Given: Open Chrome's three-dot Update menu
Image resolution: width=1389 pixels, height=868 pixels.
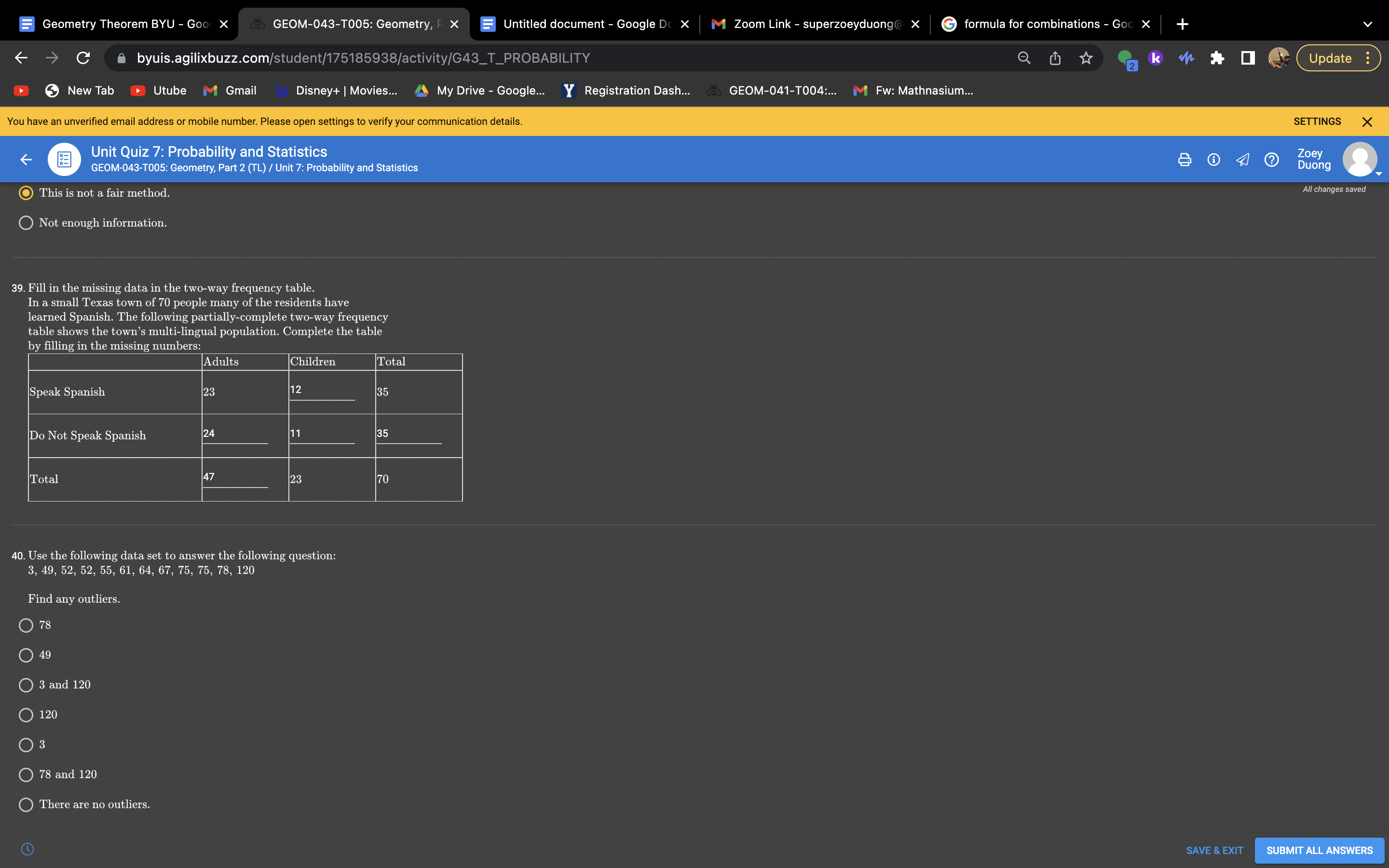Looking at the screenshot, I should pos(1368,58).
